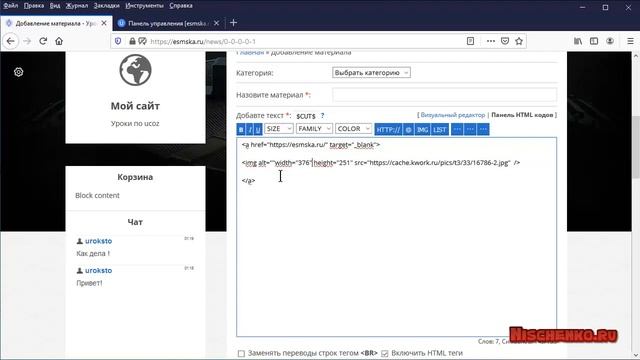
Task: Open the Firefox account icon
Action: point(610,41)
